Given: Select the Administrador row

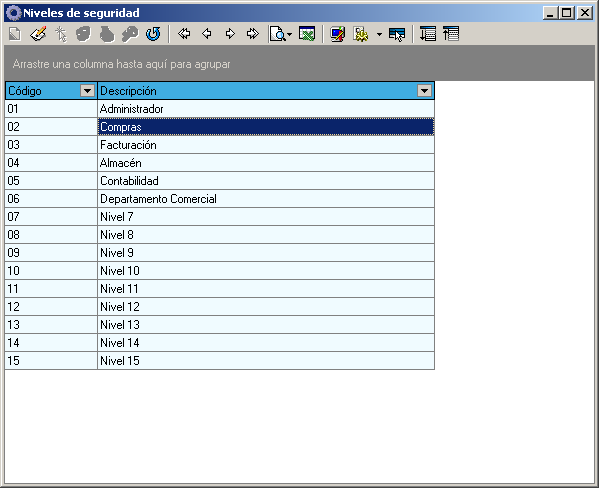Looking at the screenshot, I should pos(220,109).
